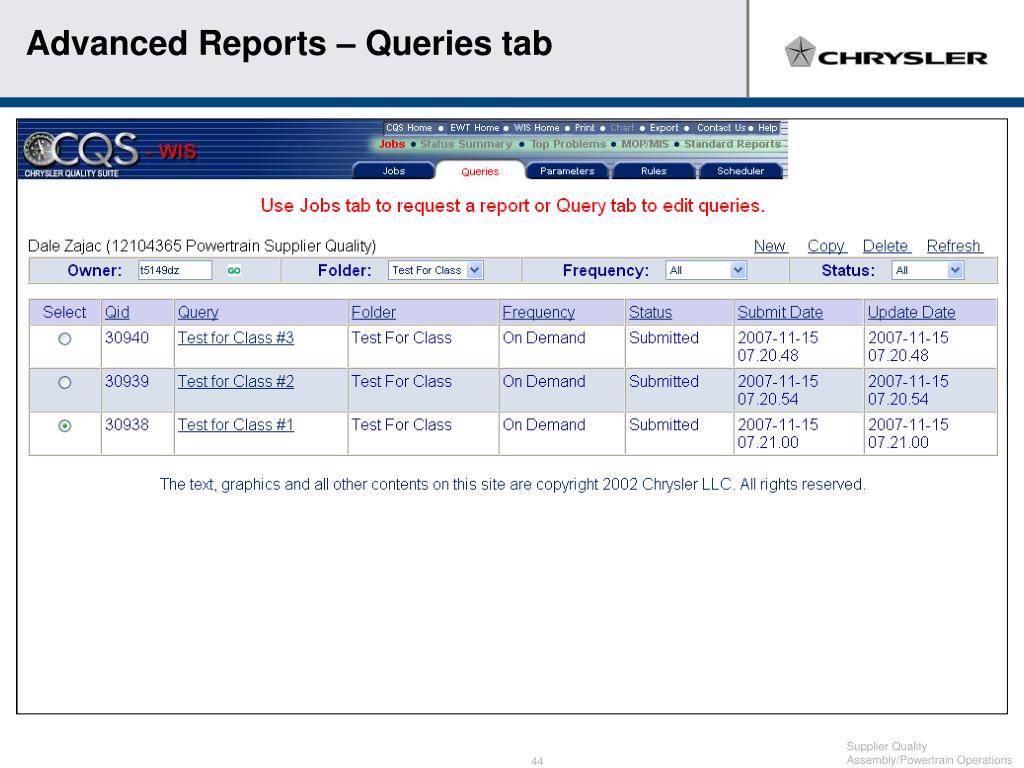Click the Copy link
Viewport: 1024px width, 768px height.
pos(826,246)
